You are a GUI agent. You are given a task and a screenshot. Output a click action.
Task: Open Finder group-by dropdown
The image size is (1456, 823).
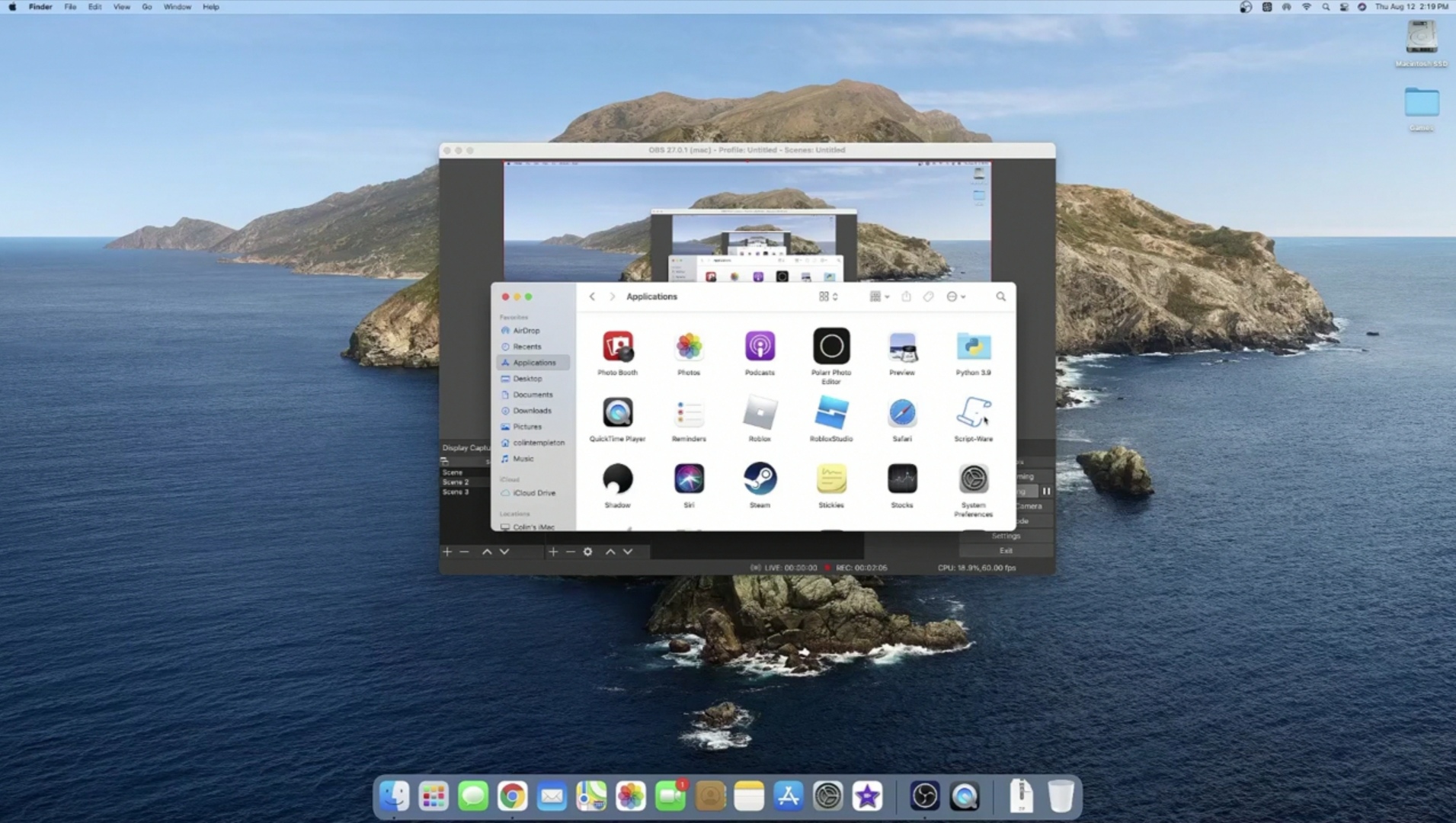point(879,296)
